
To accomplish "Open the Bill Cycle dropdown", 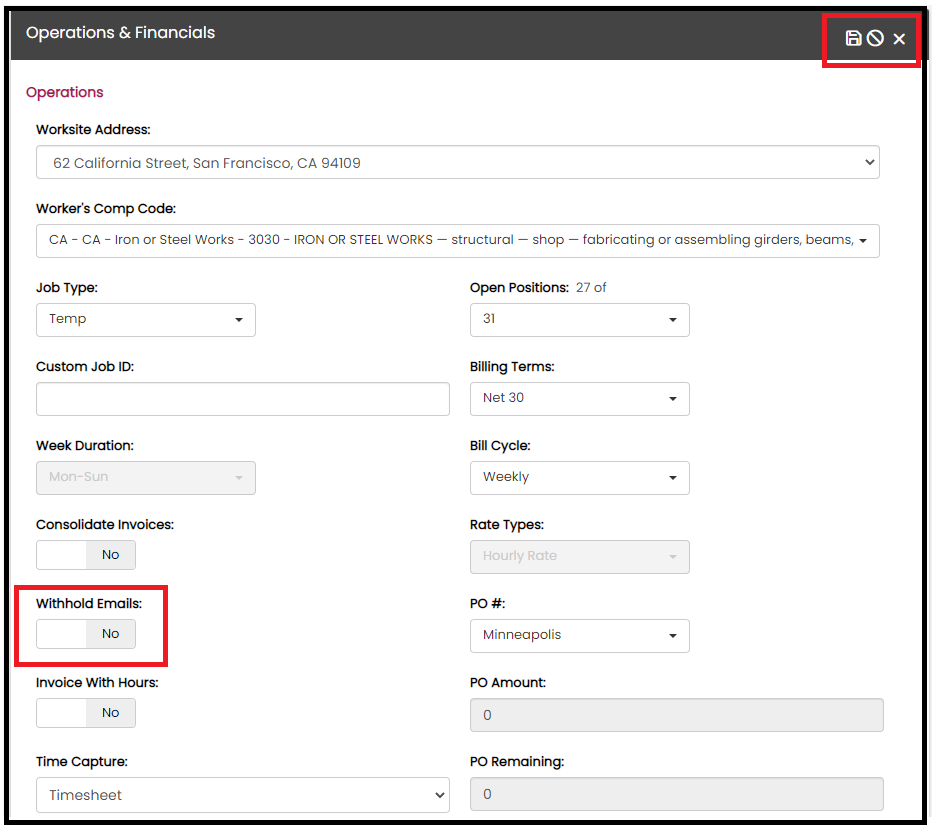I will (x=579, y=478).
